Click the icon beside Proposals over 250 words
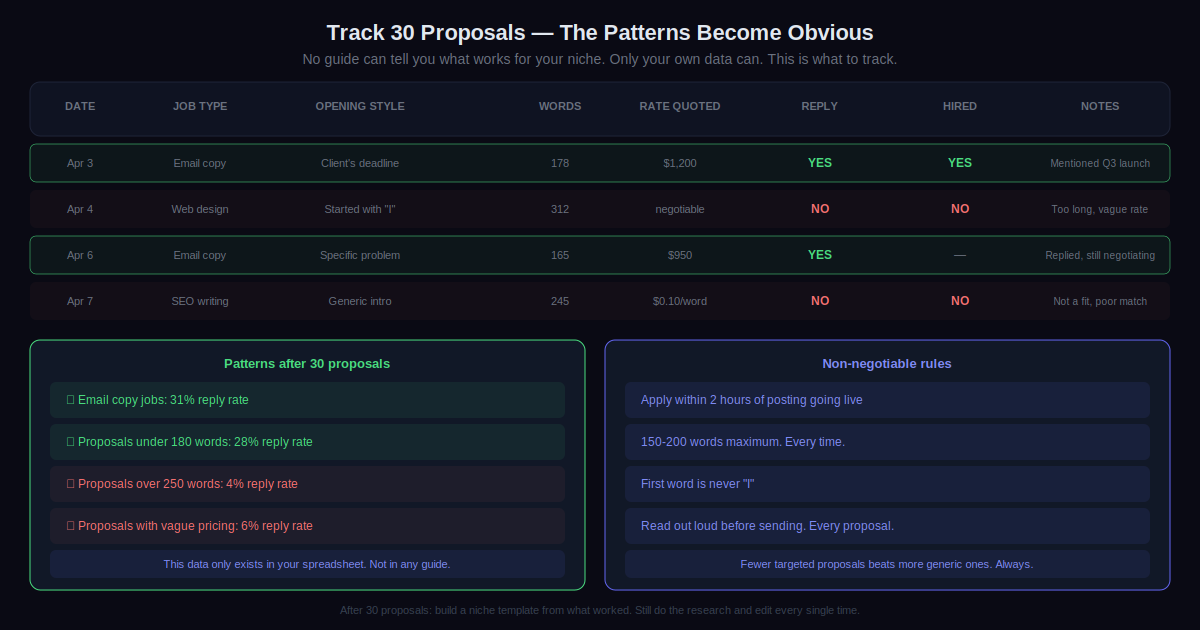Screen dimensions: 1200x630 tap(70, 484)
